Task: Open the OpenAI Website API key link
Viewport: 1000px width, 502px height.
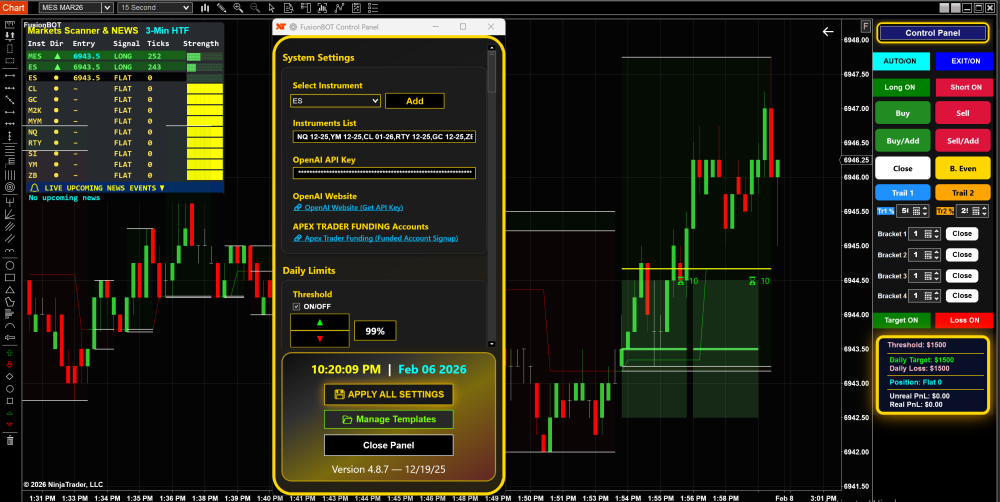Action: (x=348, y=207)
